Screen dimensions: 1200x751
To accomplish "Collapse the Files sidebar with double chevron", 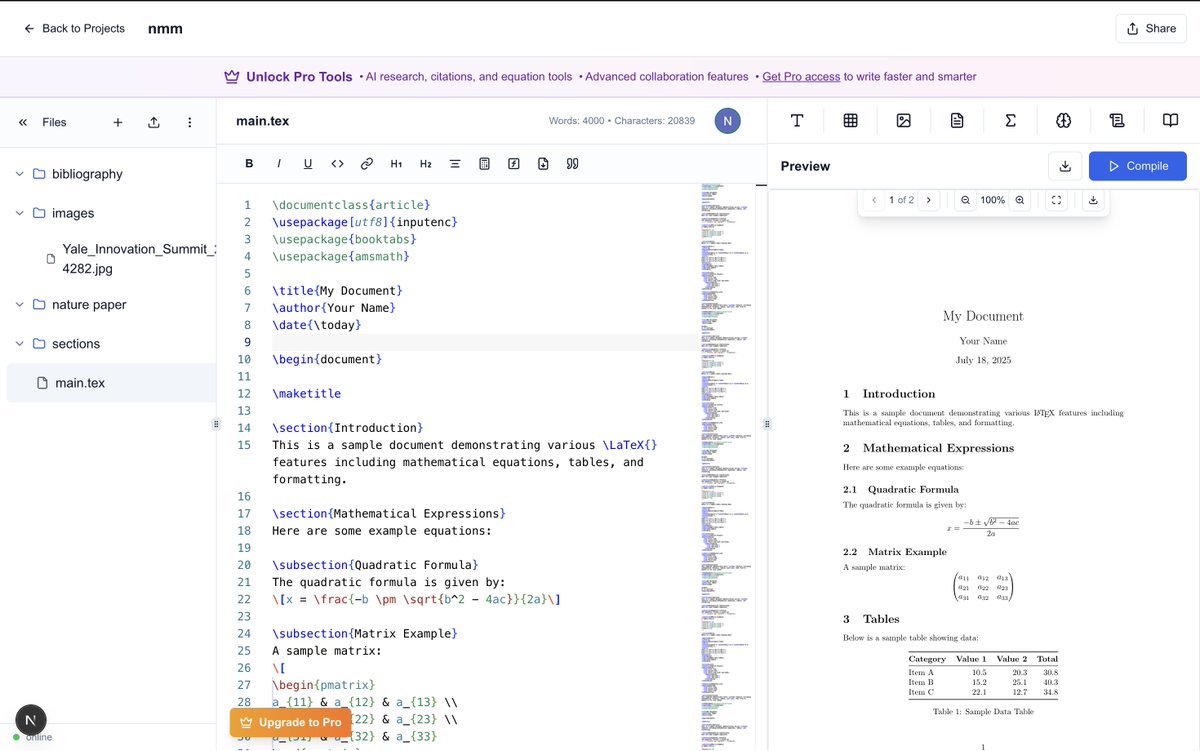I will (23, 122).
